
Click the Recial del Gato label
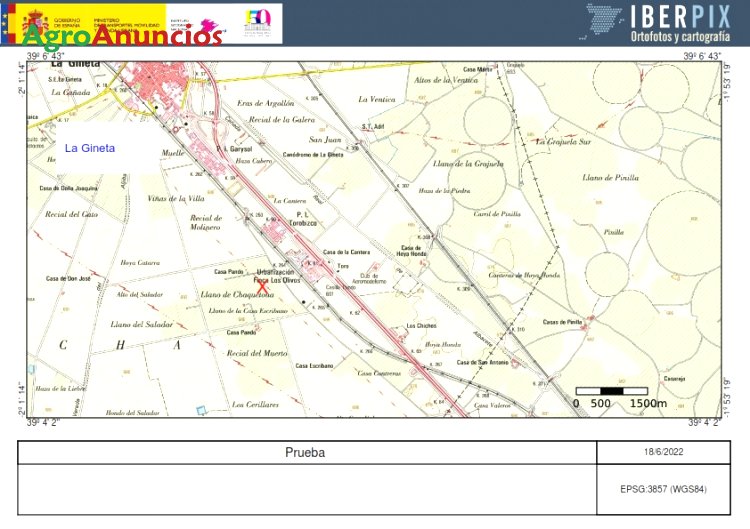71,214
